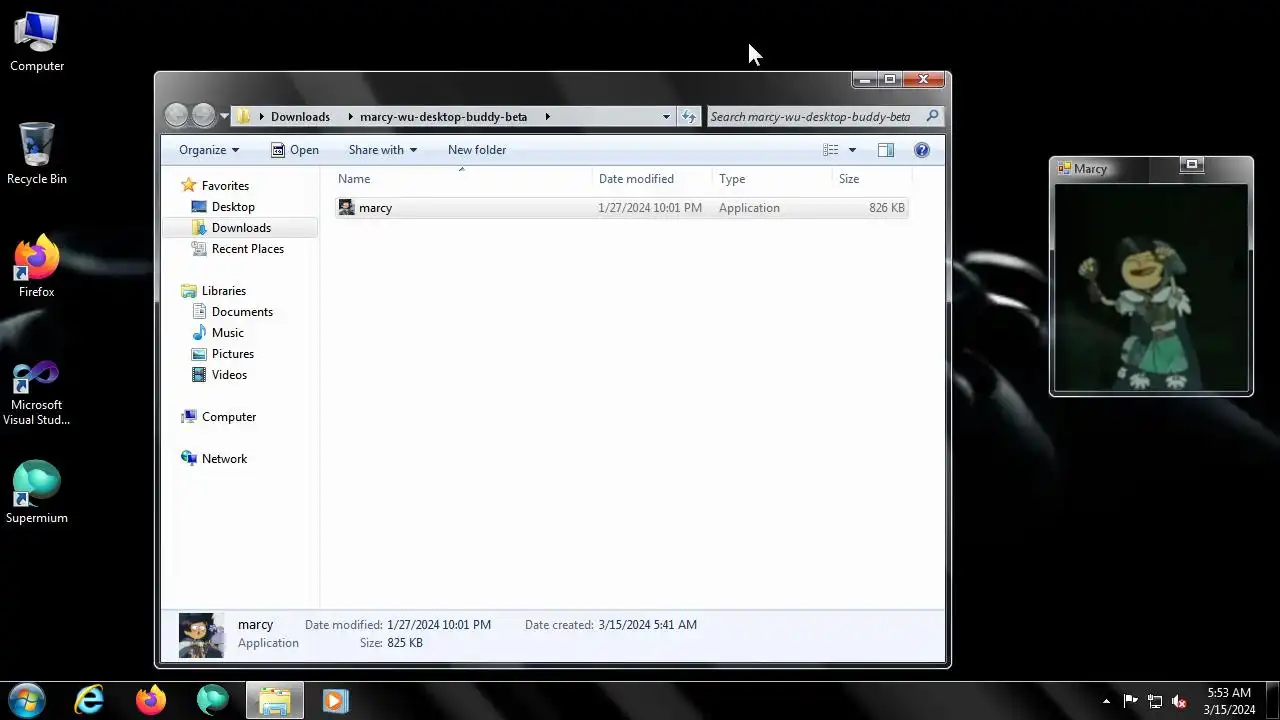Select the Windows Explorer taskbar button
Image resolution: width=1280 pixels, height=720 pixels.
(275, 700)
